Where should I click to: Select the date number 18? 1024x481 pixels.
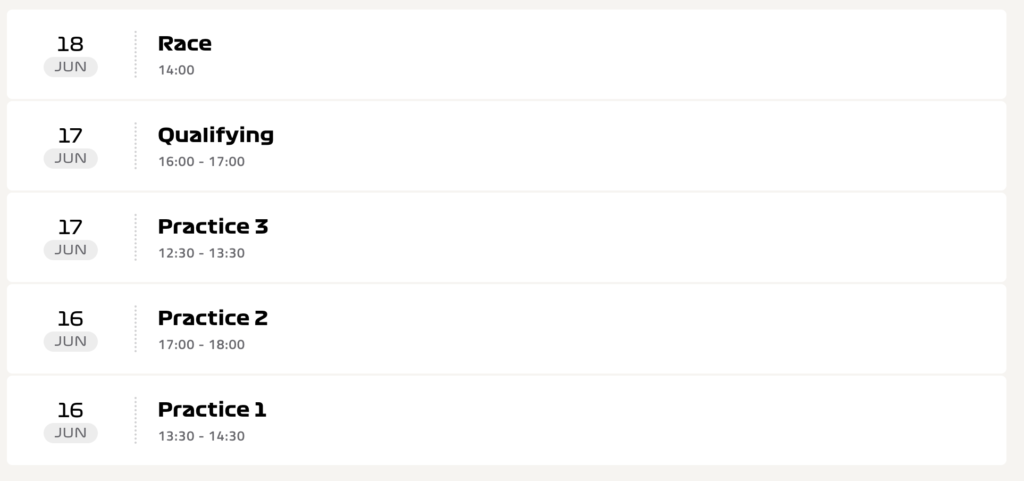71,44
